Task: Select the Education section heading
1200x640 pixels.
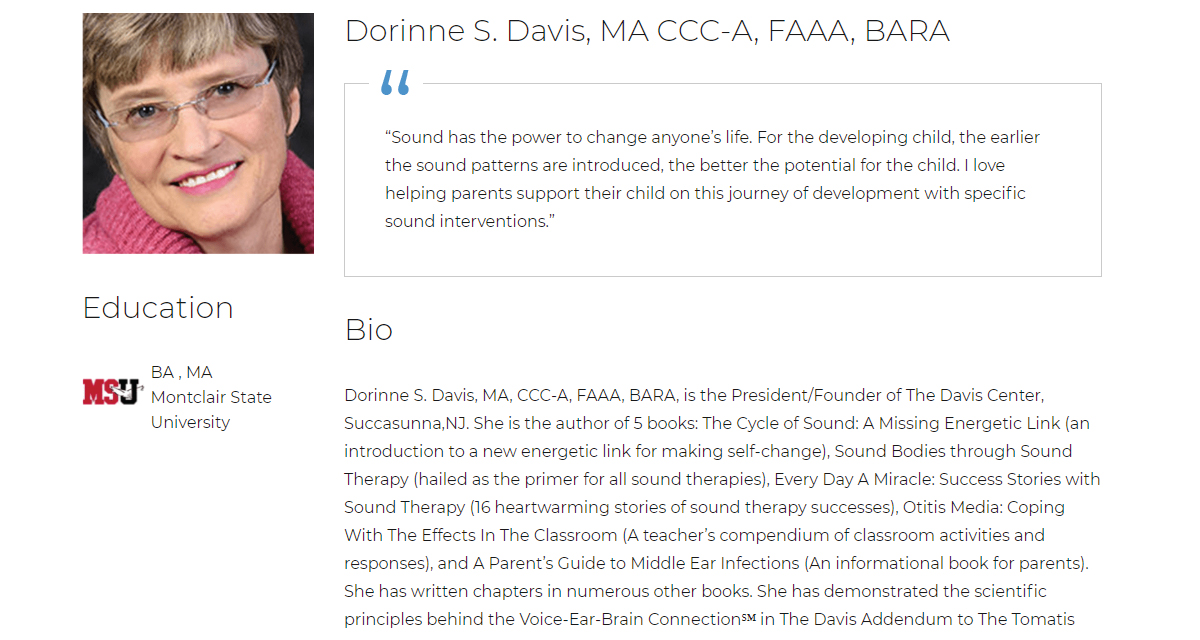Action: click(158, 308)
